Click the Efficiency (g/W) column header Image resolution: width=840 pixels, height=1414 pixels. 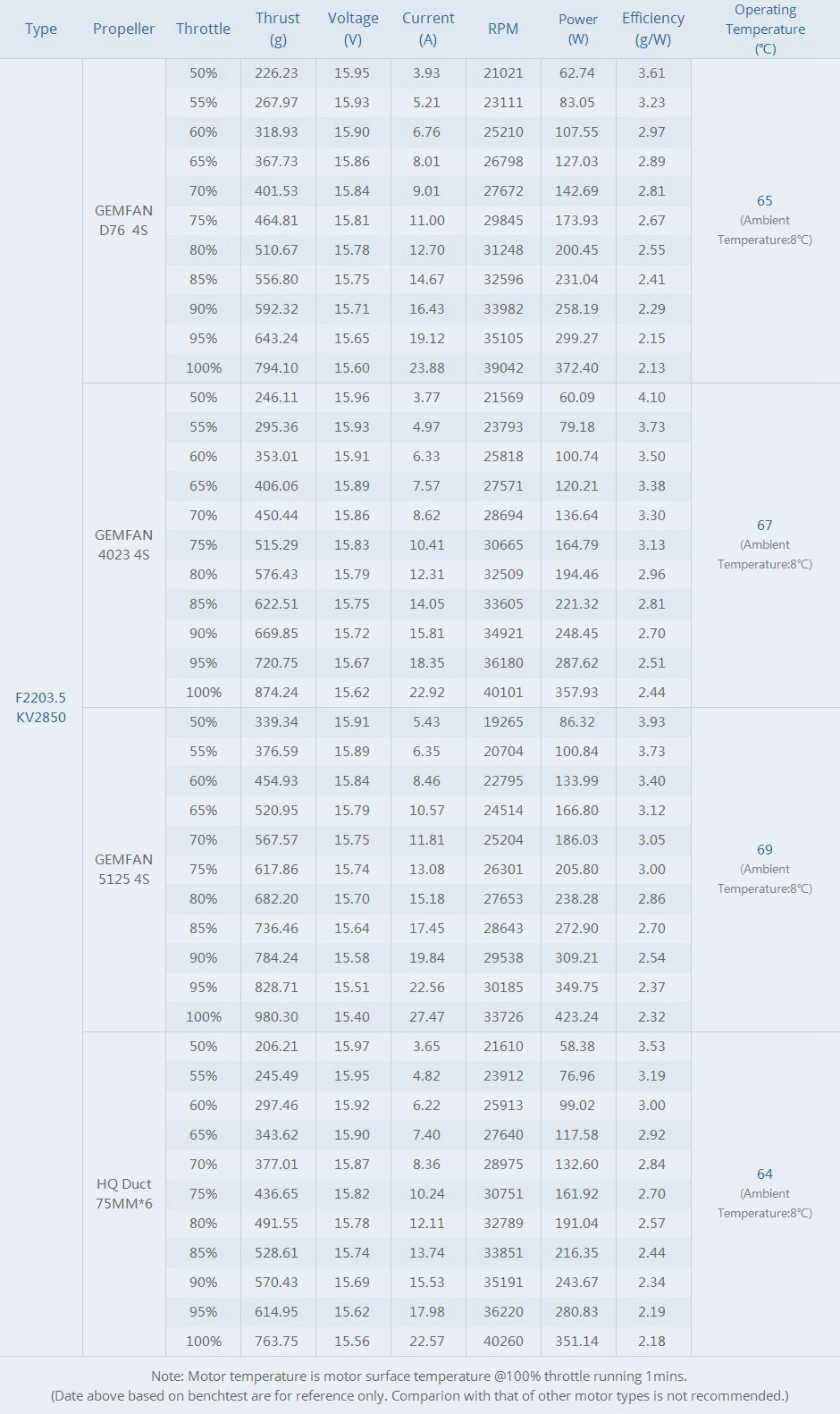(652, 29)
